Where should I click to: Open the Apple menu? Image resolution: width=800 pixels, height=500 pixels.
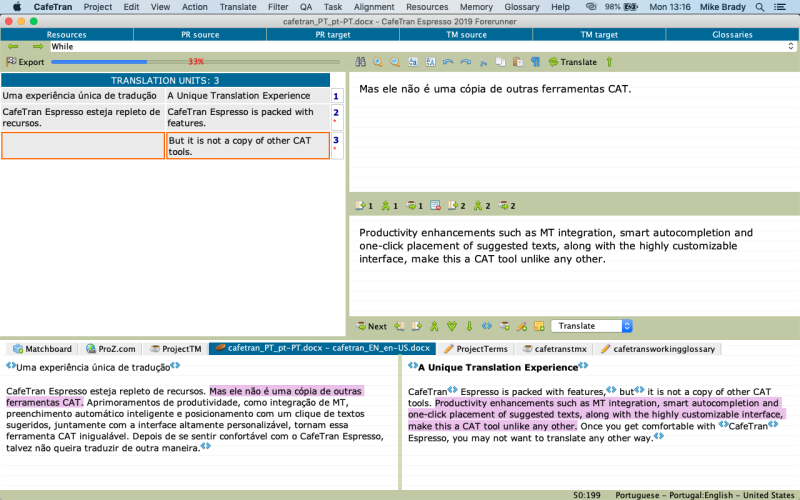[17, 7]
